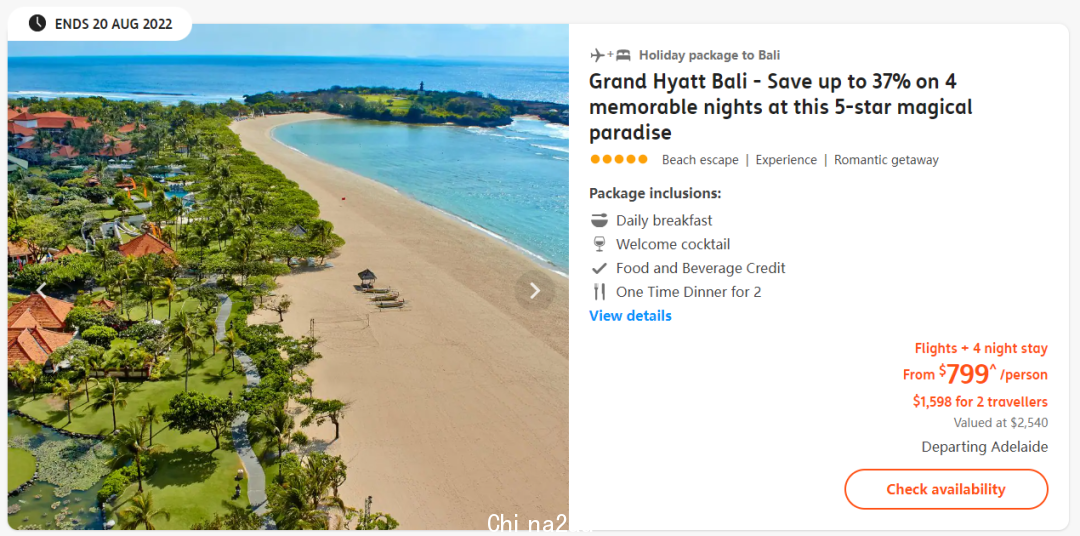
Task: Click the previous image carousel arrow
Action: [x=41, y=291]
